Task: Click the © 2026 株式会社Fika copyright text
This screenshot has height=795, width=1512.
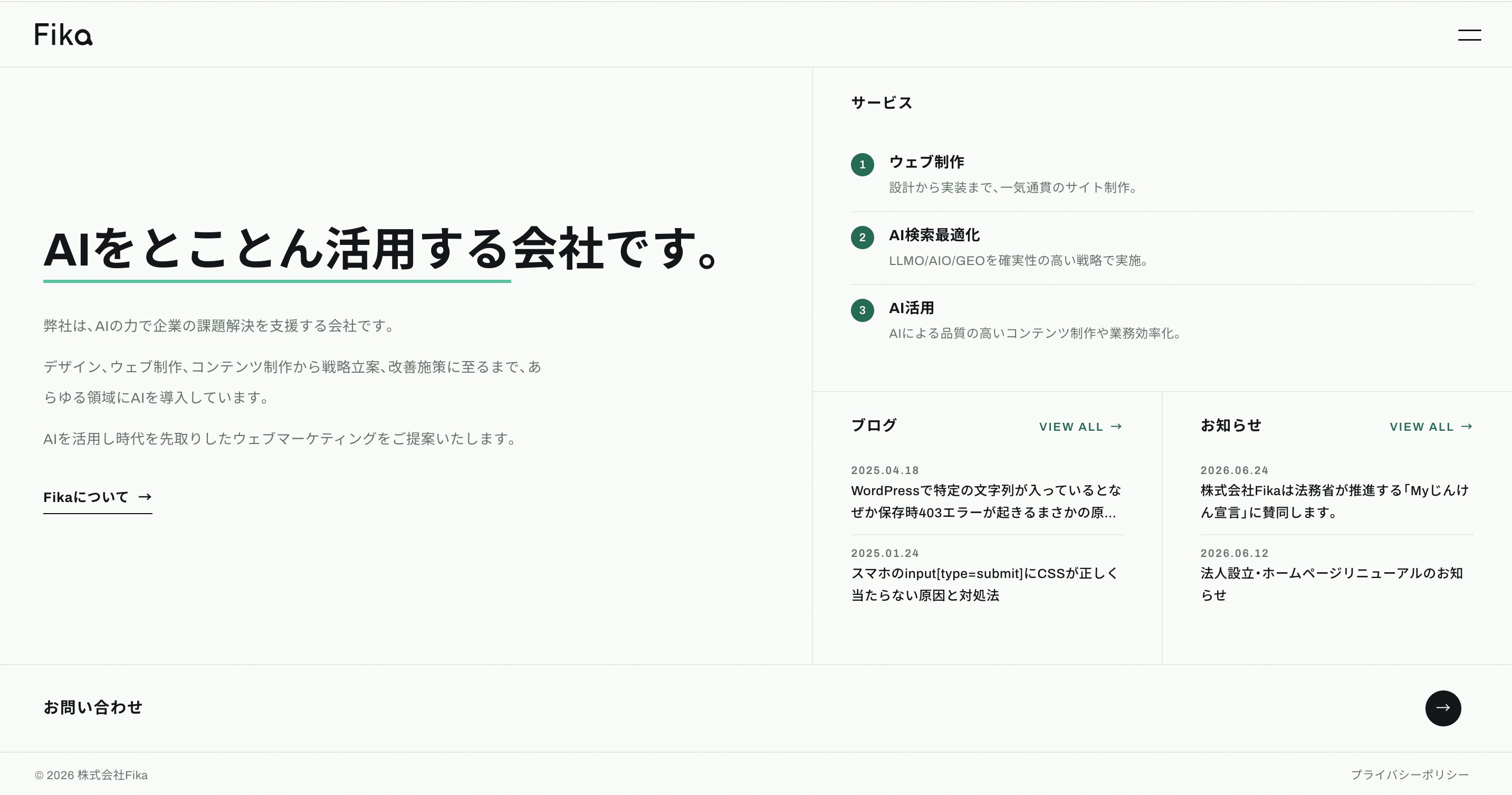Action: [x=91, y=775]
